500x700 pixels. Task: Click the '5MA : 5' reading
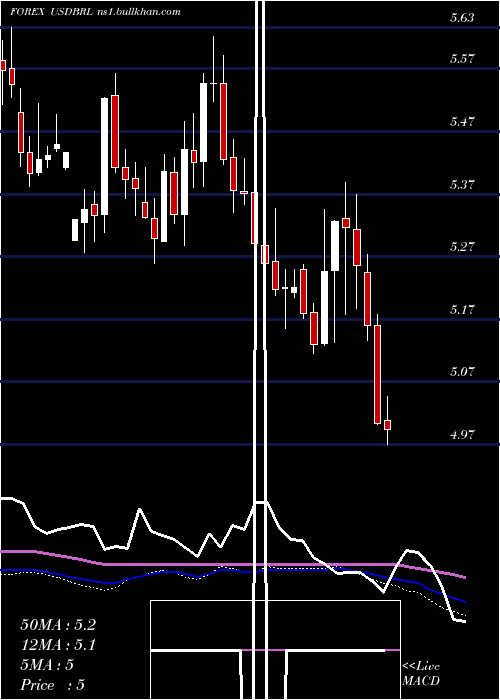(x=47, y=665)
